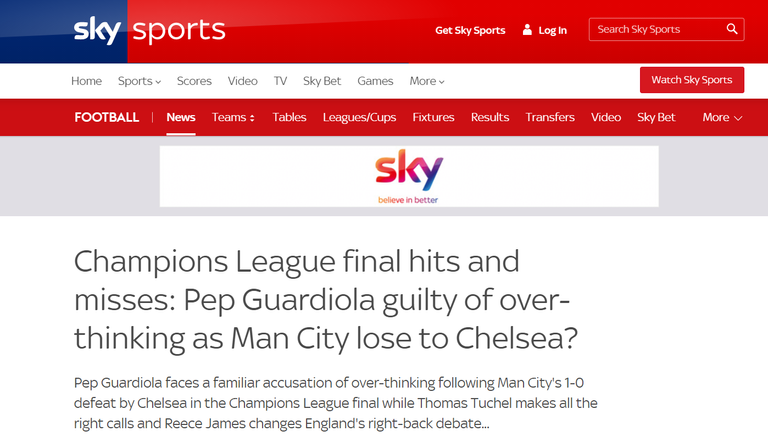Open the Champions League article headline
Viewport: 768px width, 439px height.
click(x=326, y=300)
